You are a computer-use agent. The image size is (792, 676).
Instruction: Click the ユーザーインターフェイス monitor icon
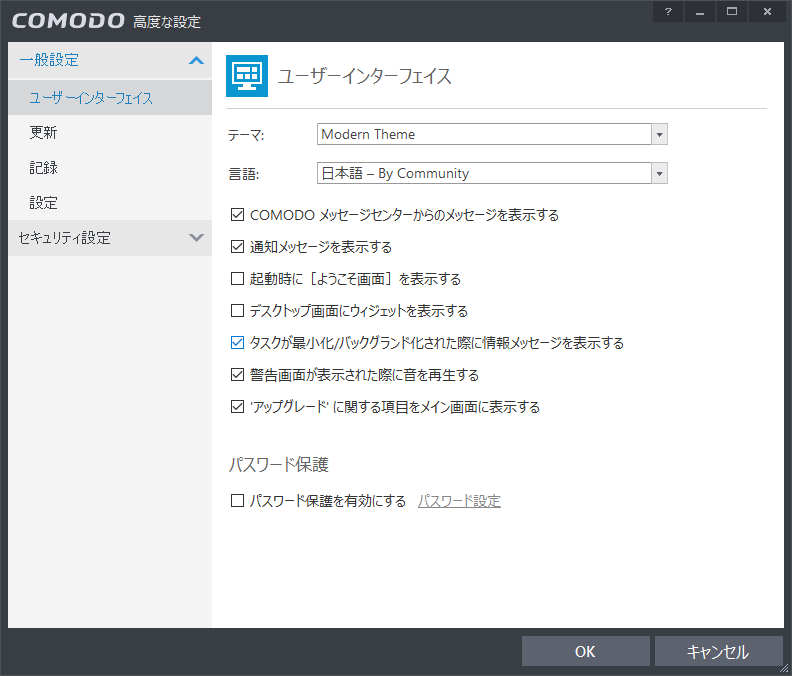(246, 76)
